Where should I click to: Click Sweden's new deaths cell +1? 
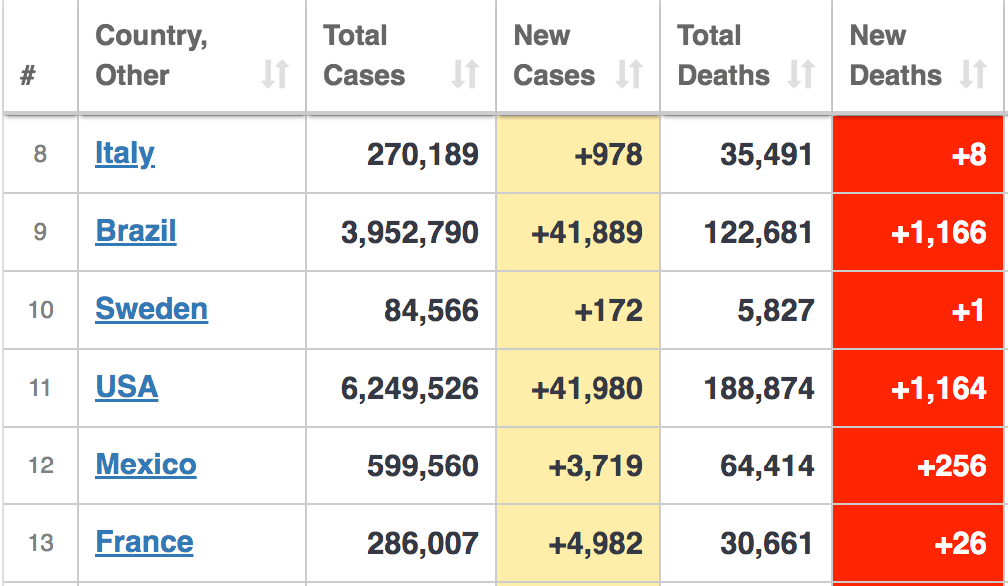click(918, 310)
